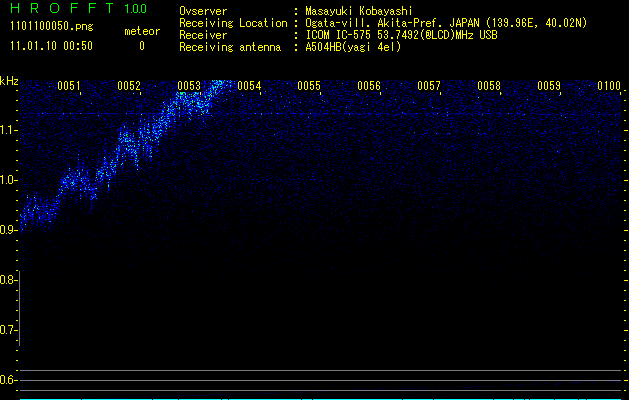The width and height of the screenshot is (629, 400).
Task: Click the meteor count value 0
Action: (x=142, y=46)
